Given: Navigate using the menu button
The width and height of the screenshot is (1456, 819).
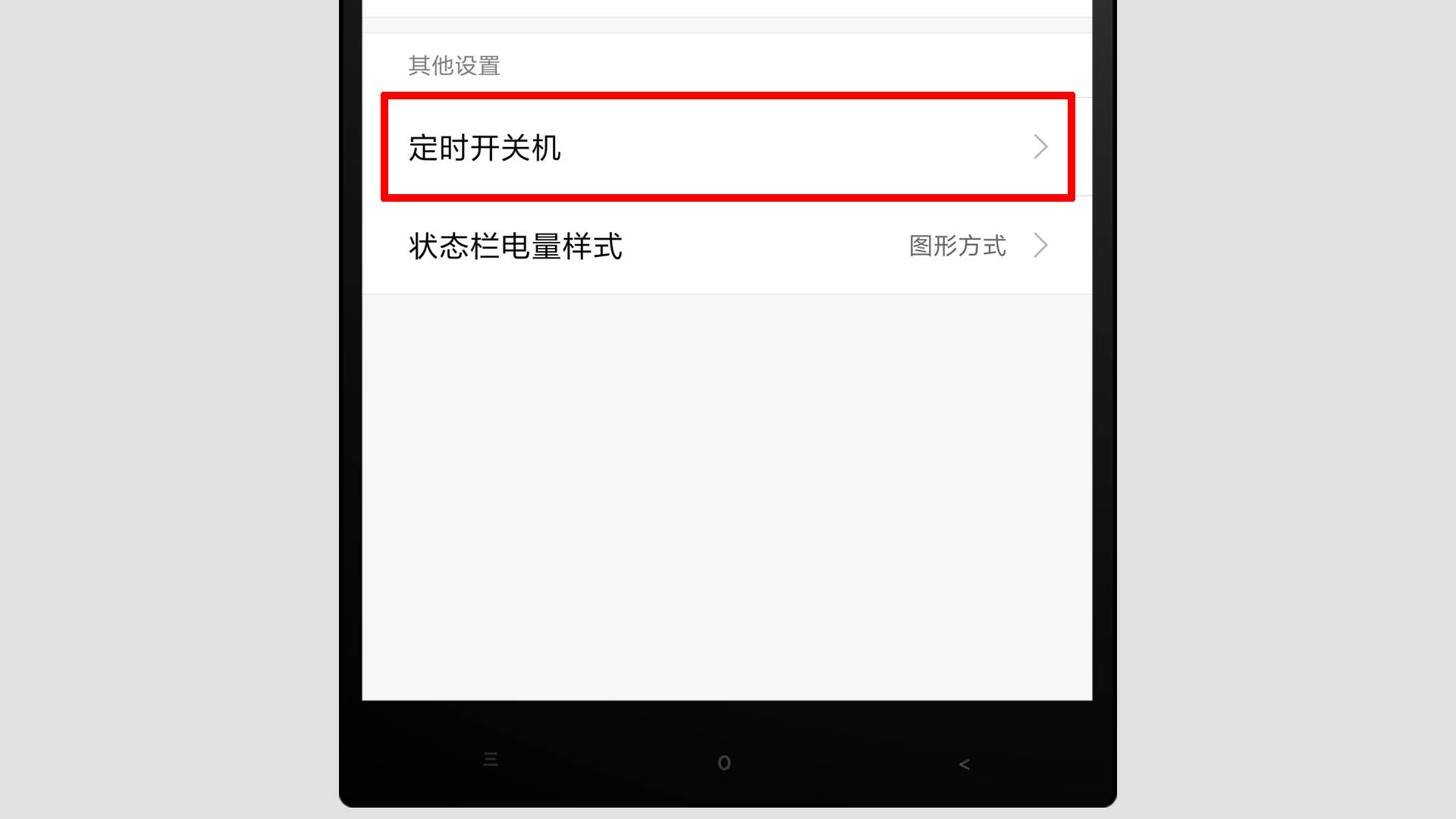Looking at the screenshot, I should tap(490, 760).
